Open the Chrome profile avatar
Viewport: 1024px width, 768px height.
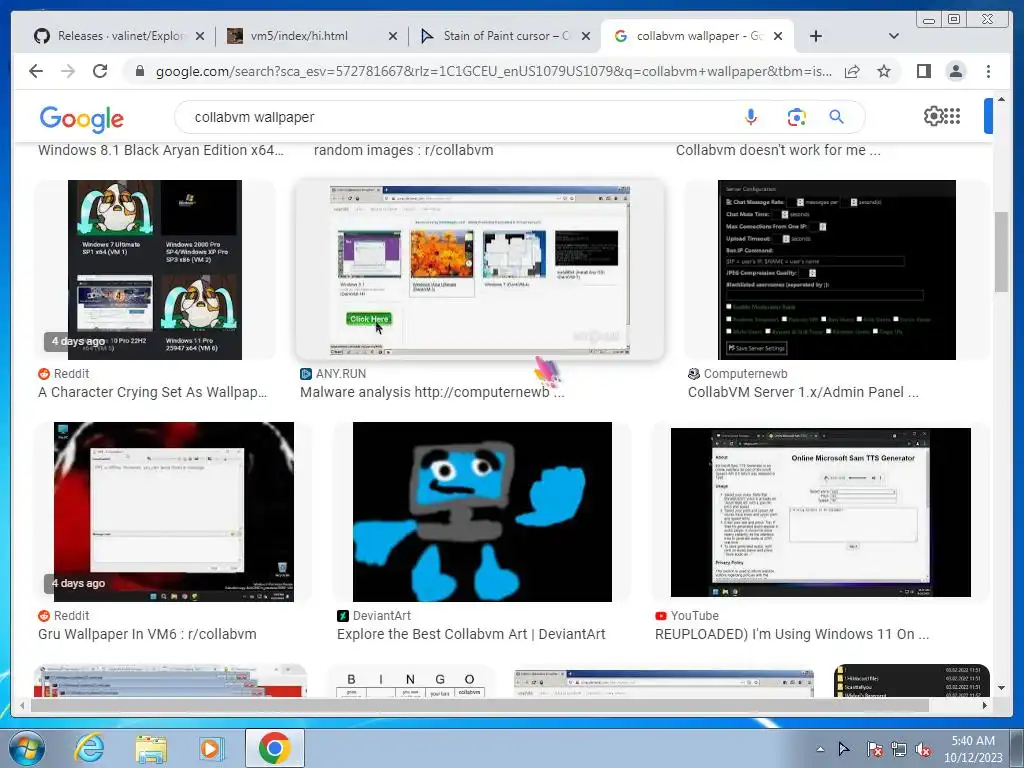956,71
